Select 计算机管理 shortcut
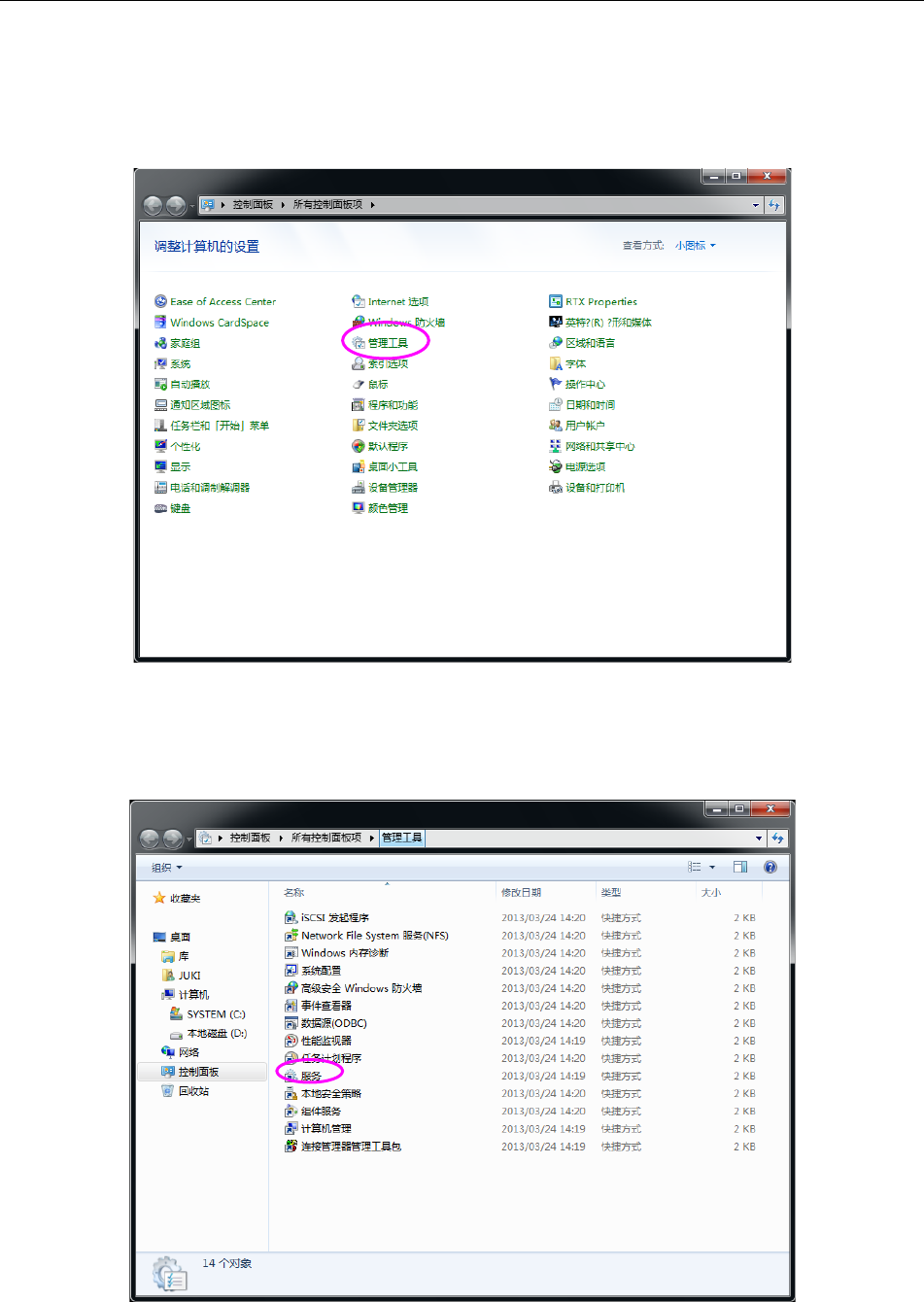Image resolution: width=924 pixels, height=1302 pixels. 318,1128
